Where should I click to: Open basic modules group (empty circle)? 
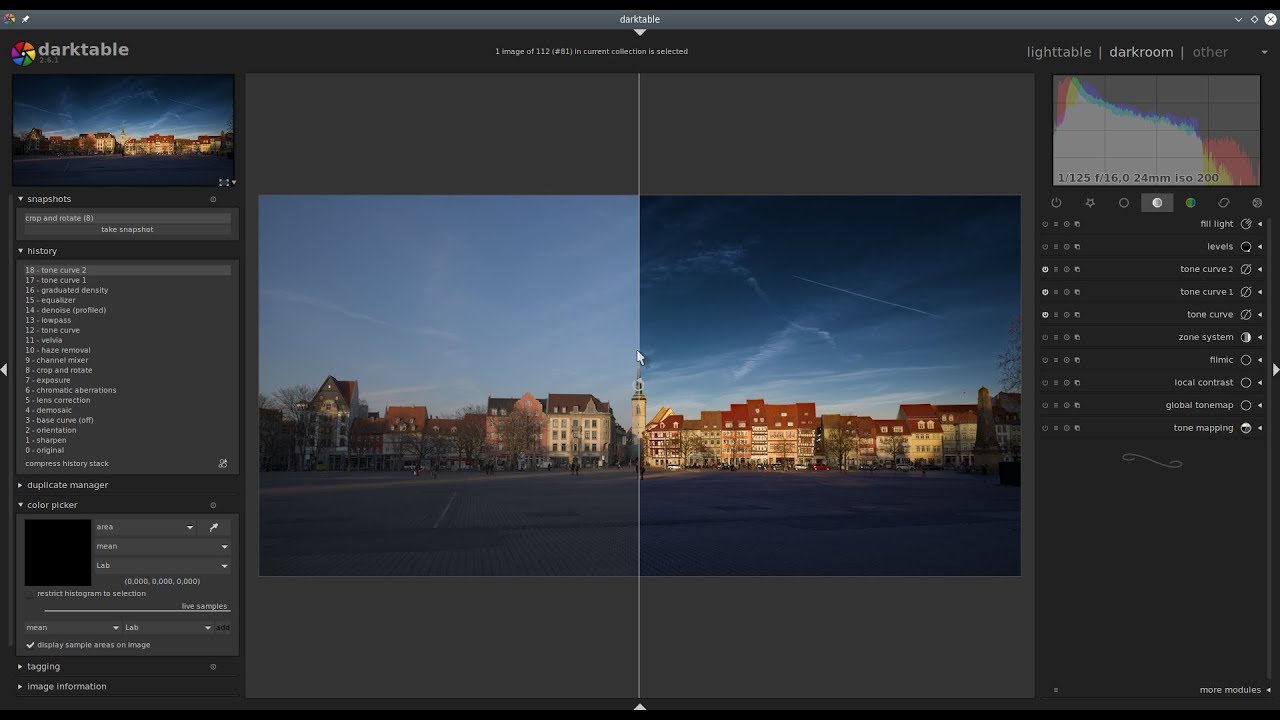pos(1124,202)
